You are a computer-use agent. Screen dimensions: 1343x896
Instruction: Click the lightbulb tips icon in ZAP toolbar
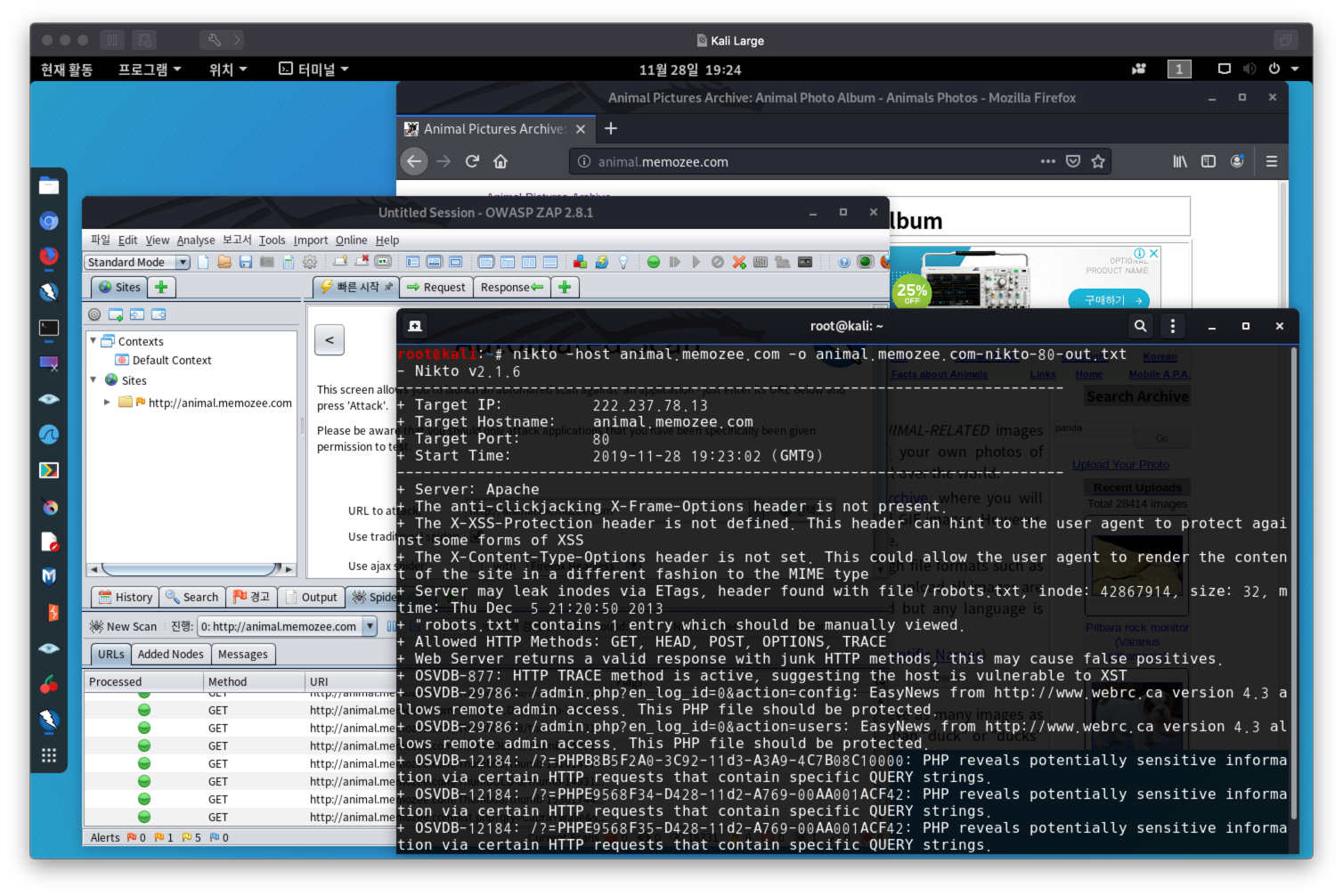[x=623, y=262]
